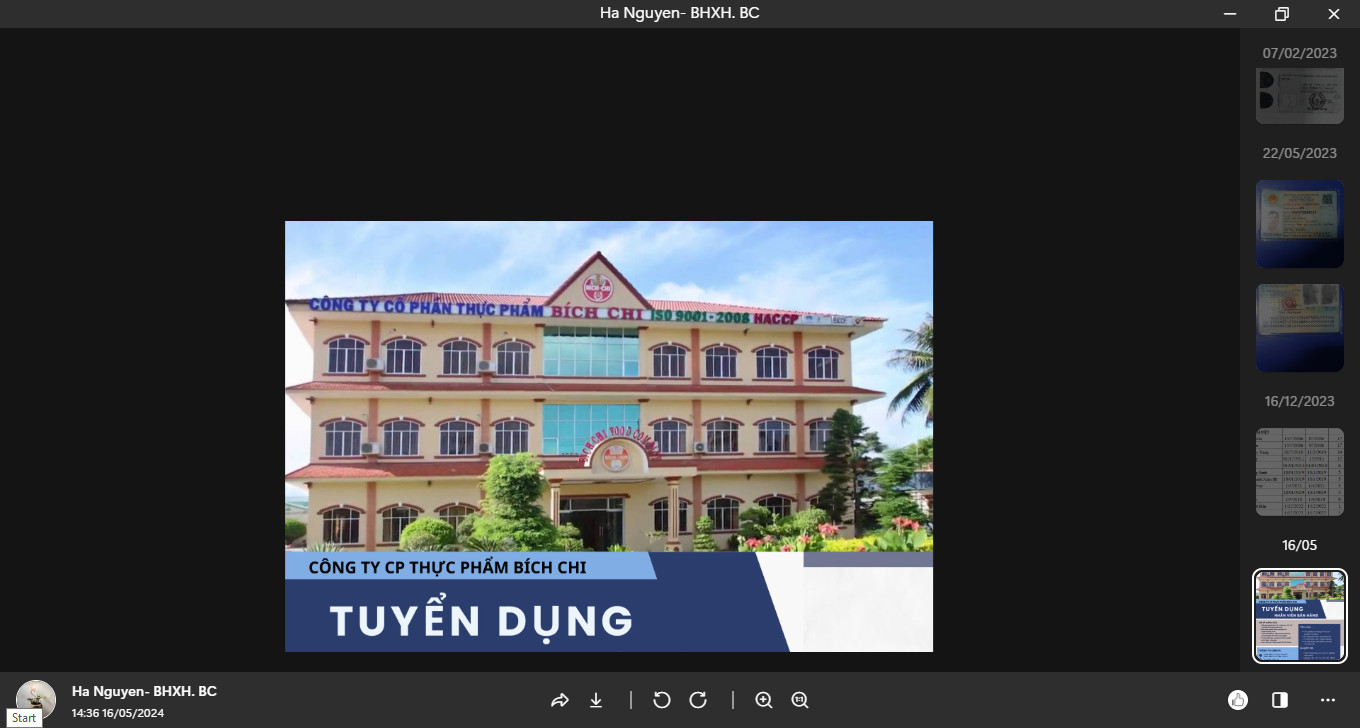This screenshot has width=1360, height=728.
Task: Forward the image to another chat
Action: coord(559,700)
